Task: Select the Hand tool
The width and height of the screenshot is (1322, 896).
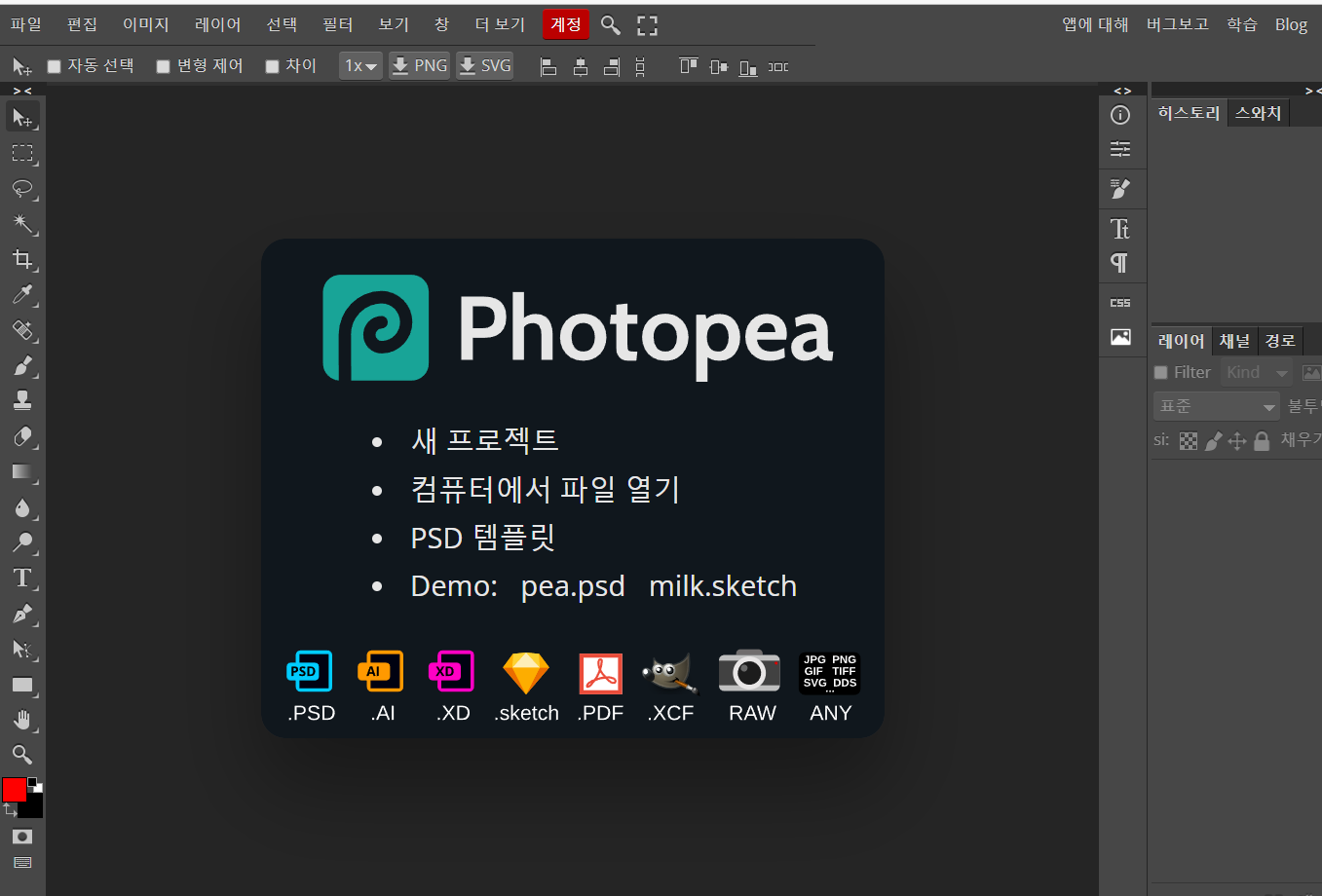Action: point(22,720)
